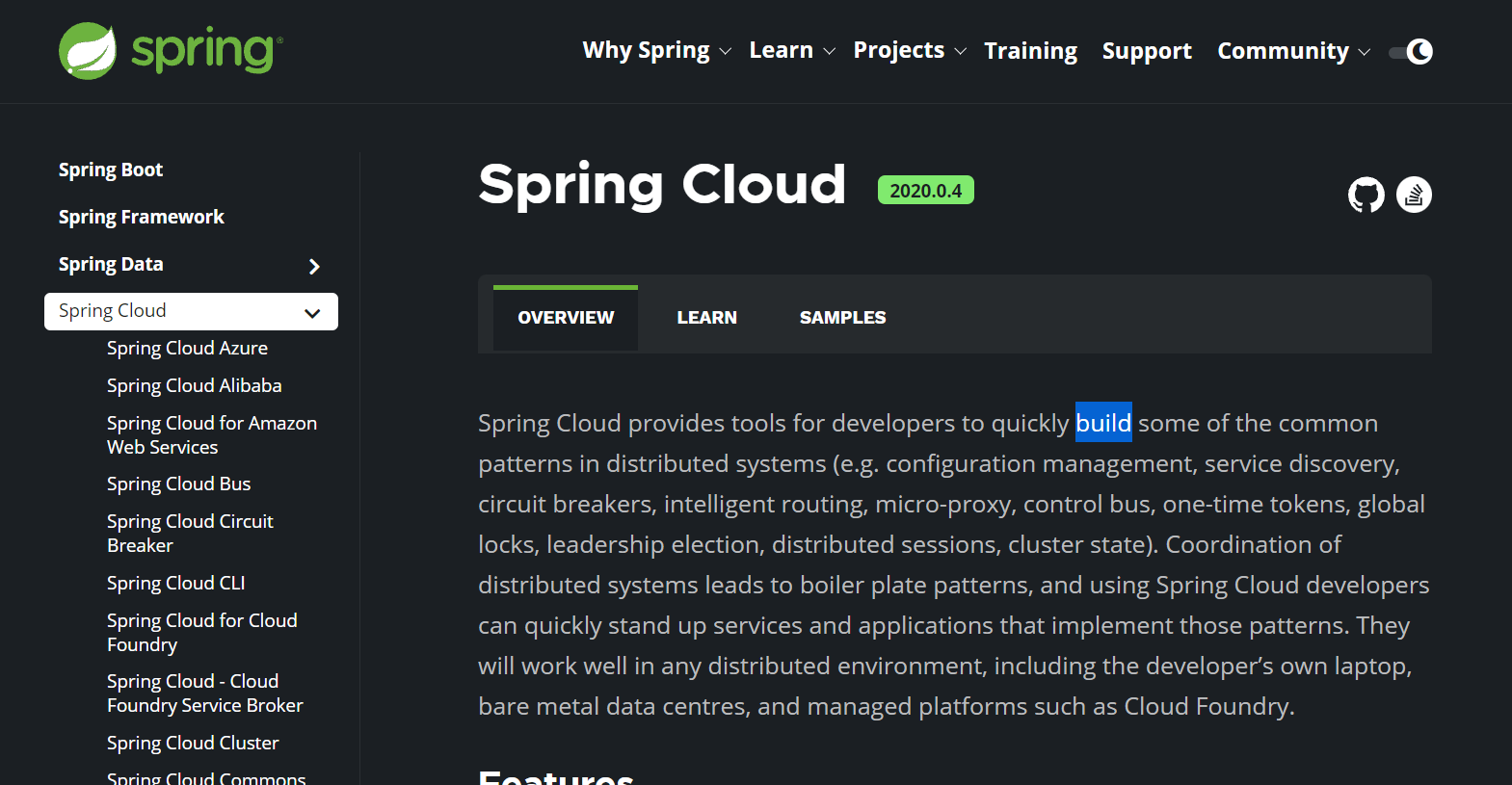Open Spring Data in the sidebar

tap(111, 265)
